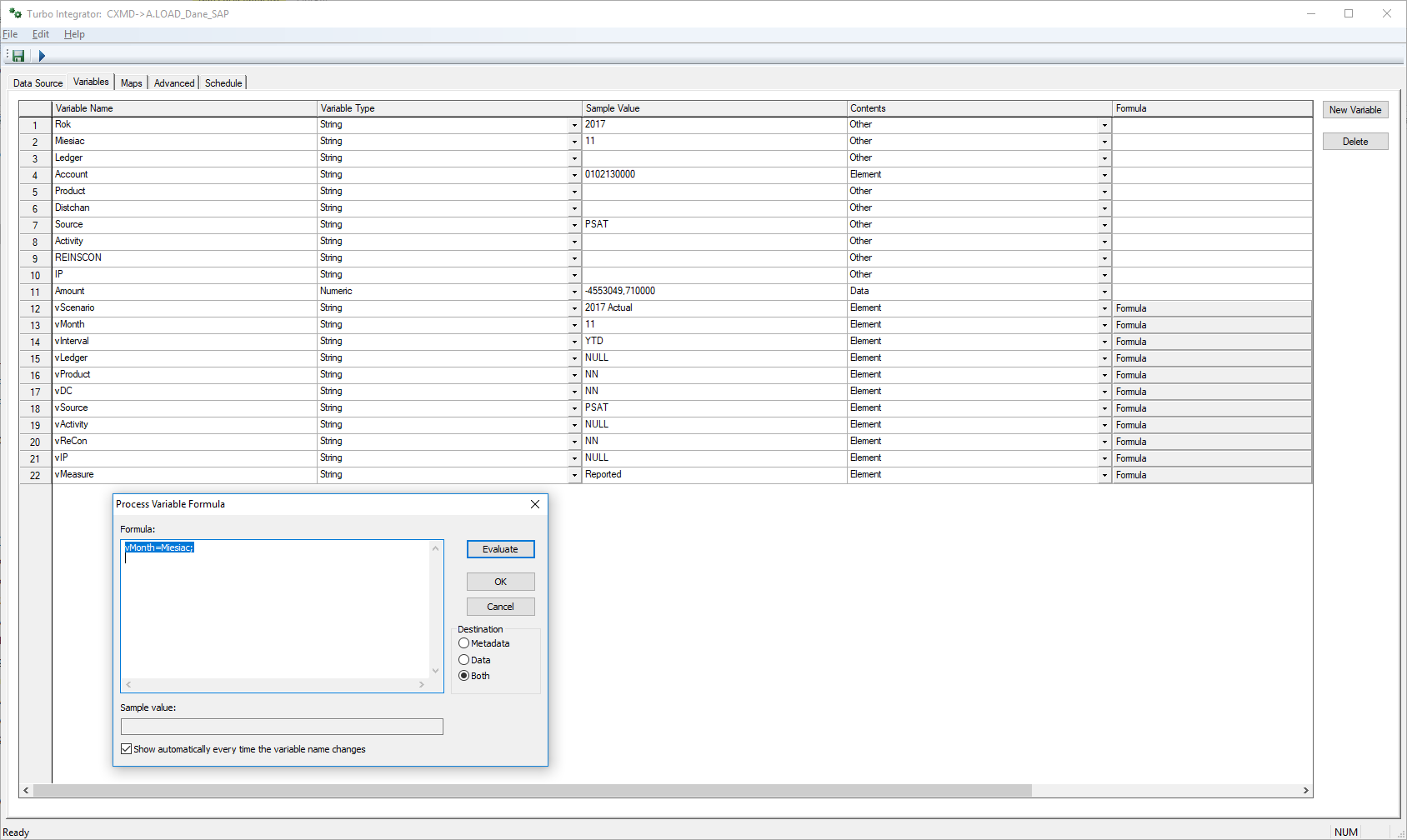
Task: Open Contents dropdown for vMonth row
Action: pyautogui.click(x=1104, y=325)
